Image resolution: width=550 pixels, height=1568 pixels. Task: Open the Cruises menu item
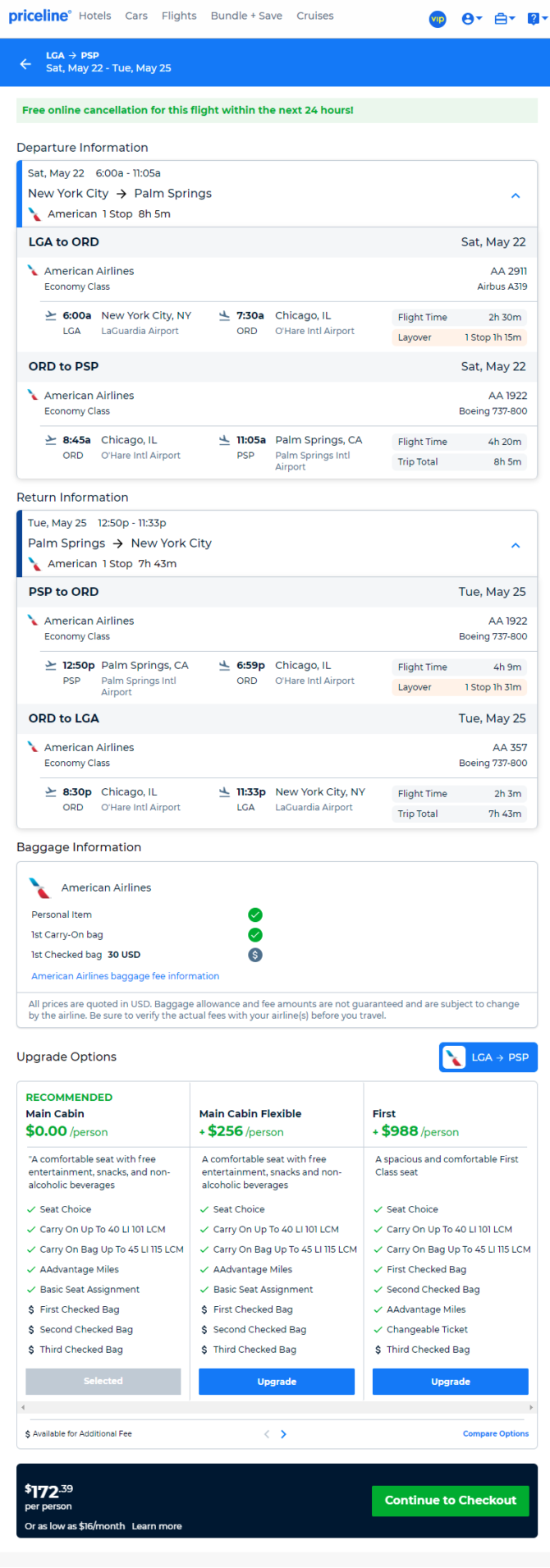click(x=315, y=16)
